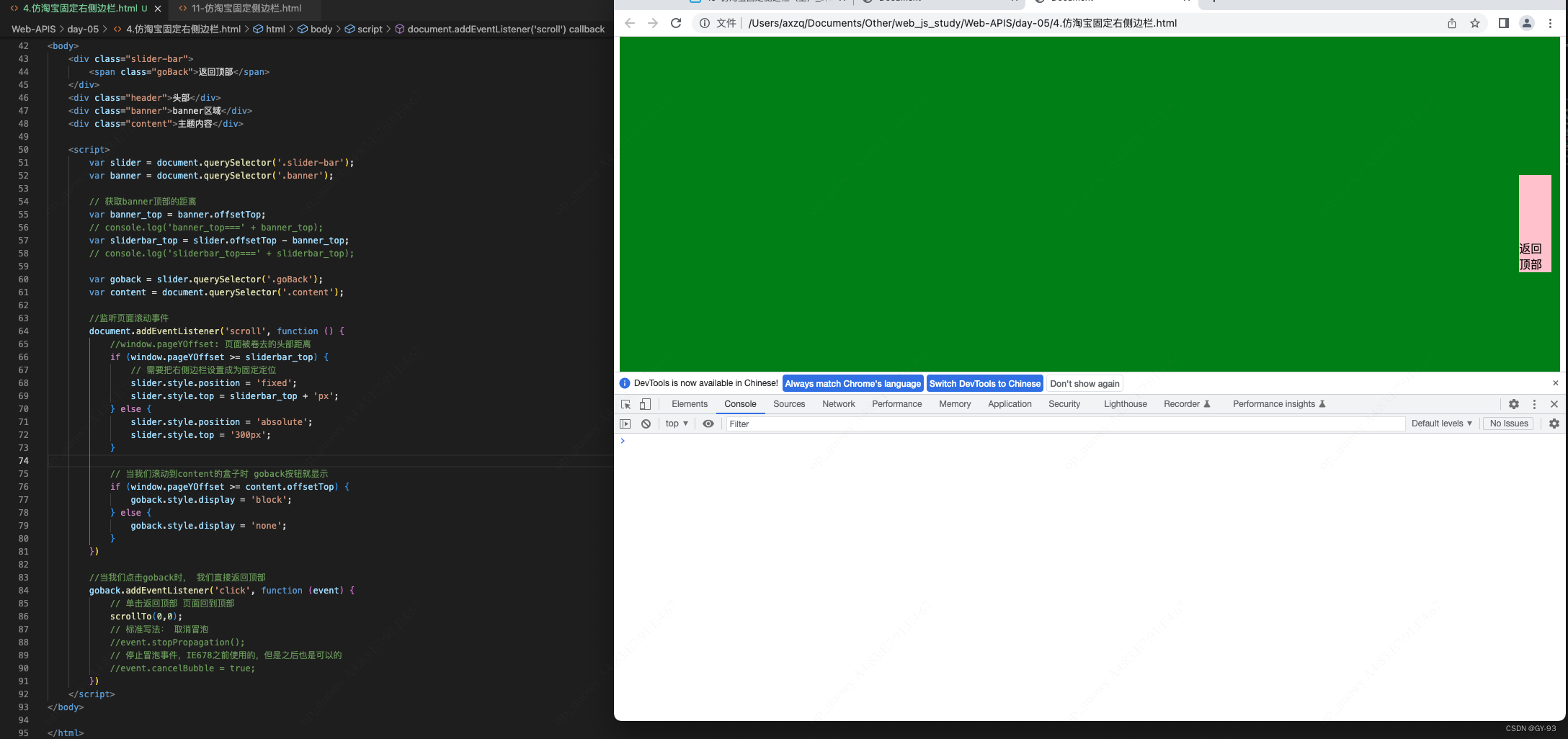Click Always match Chrome's language
The width and height of the screenshot is (1568, 739).
(x=852, y=384)
